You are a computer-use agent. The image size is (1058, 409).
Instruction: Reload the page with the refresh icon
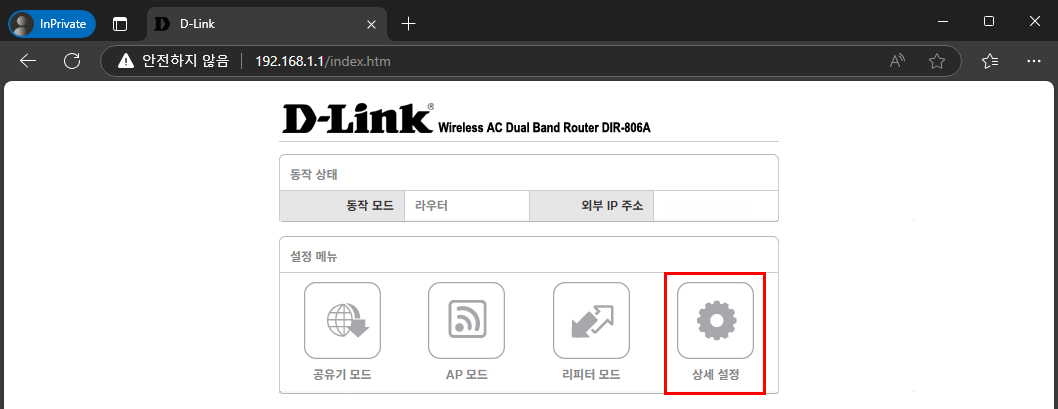[x=72, y=61]
